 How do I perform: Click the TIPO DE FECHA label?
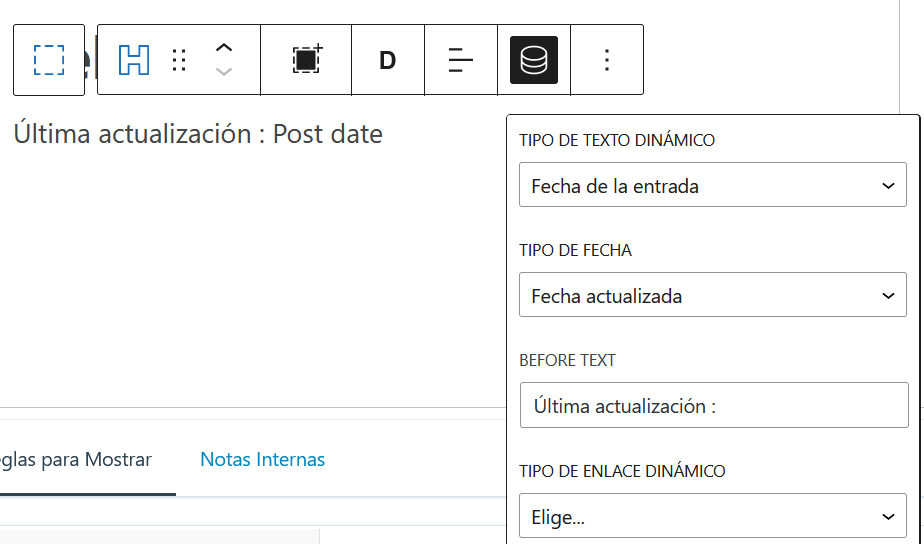coord(575,250)
